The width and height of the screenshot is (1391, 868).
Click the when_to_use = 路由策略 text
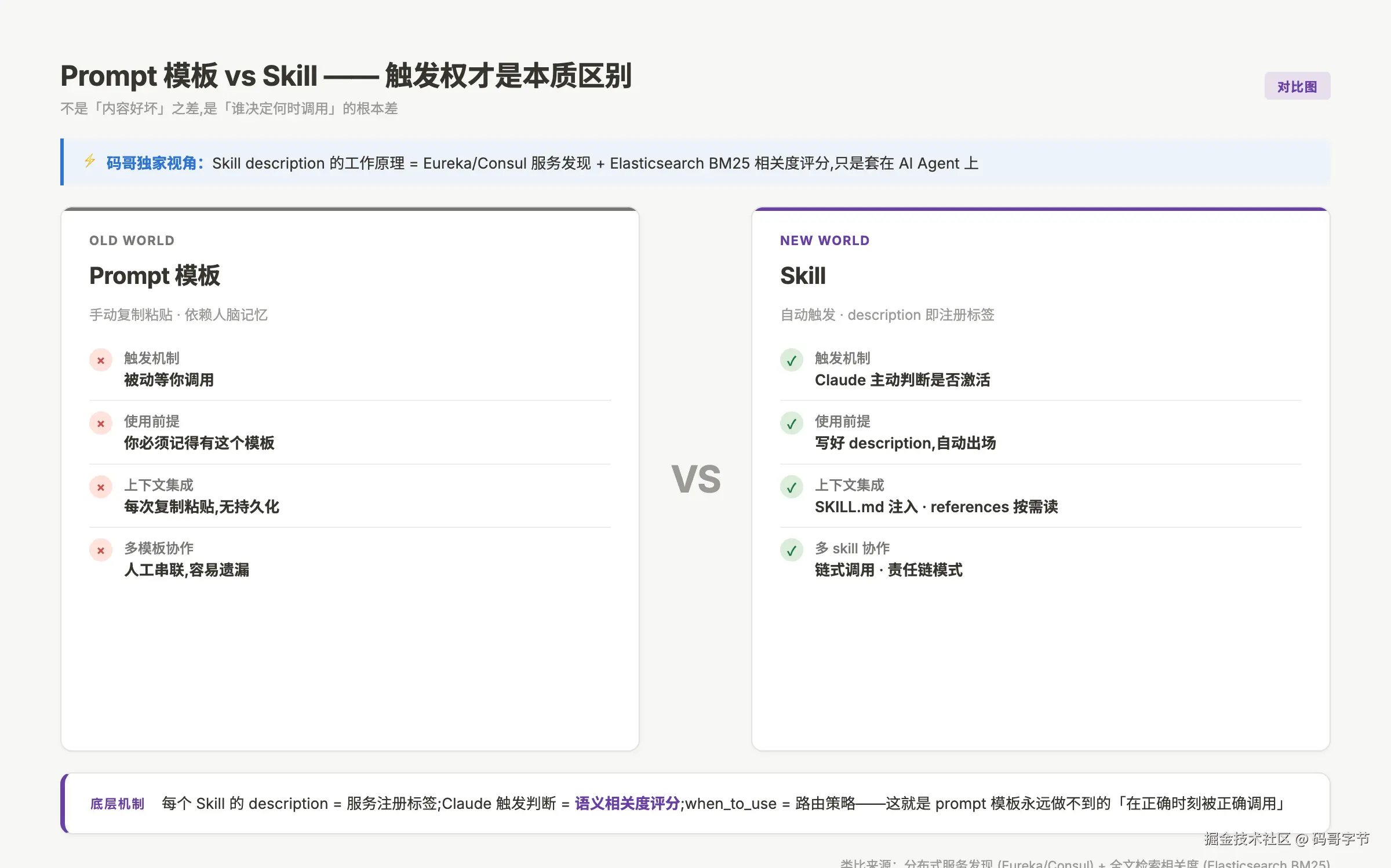pyautogui.click(x=770, y=804)
